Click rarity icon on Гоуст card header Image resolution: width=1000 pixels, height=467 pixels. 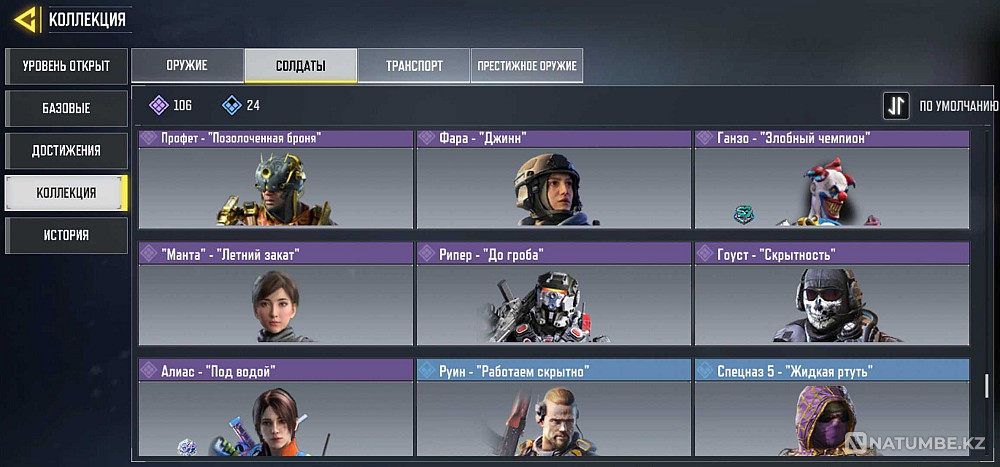coord(705,253)
